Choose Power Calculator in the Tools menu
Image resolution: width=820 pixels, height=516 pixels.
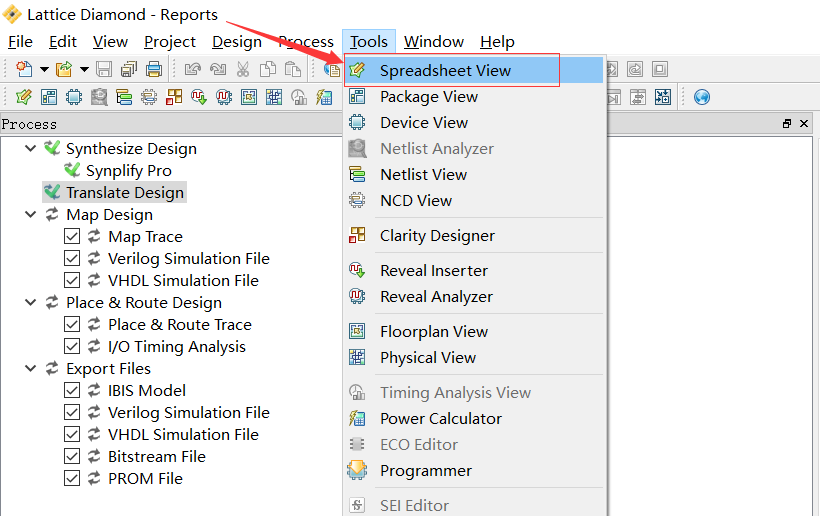(474, 418)
